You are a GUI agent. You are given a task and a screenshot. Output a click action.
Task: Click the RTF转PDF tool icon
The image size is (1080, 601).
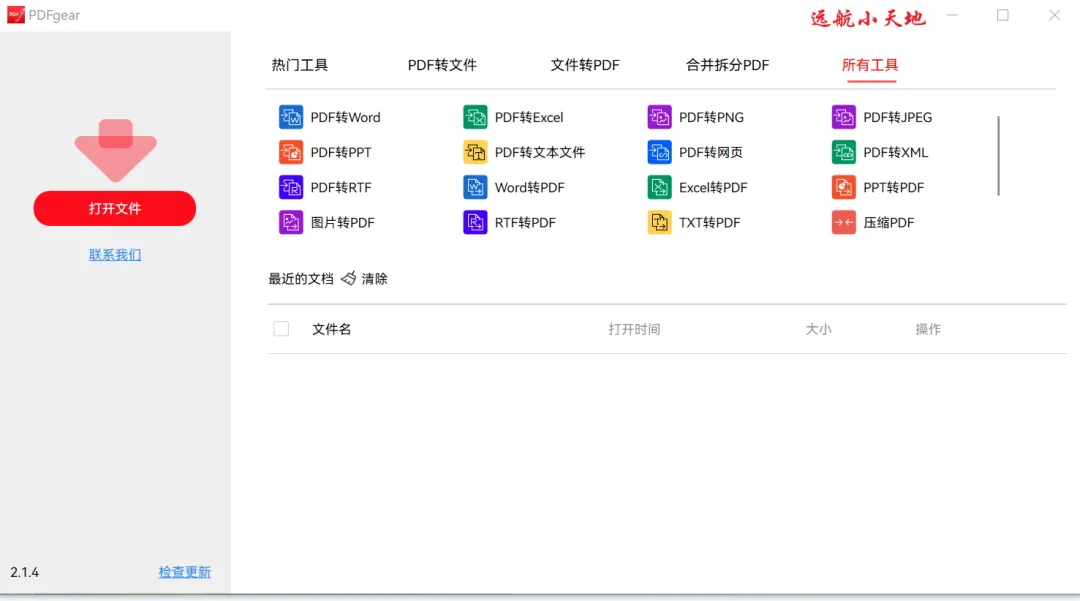tap(475, 222)
